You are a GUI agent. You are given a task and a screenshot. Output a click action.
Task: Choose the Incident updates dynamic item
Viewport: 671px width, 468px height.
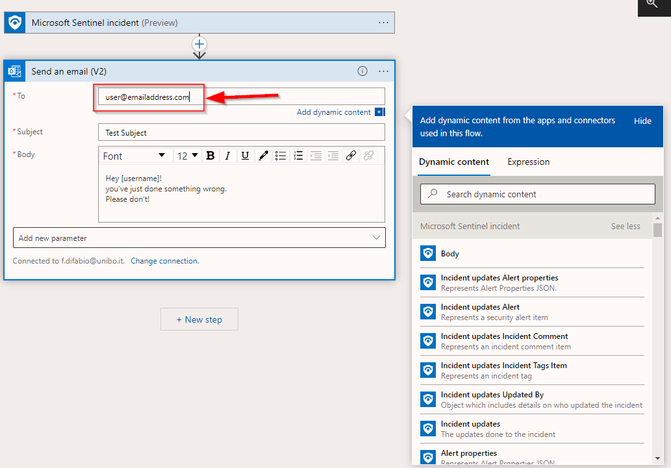pyautogui.click(x=532, y=429)
